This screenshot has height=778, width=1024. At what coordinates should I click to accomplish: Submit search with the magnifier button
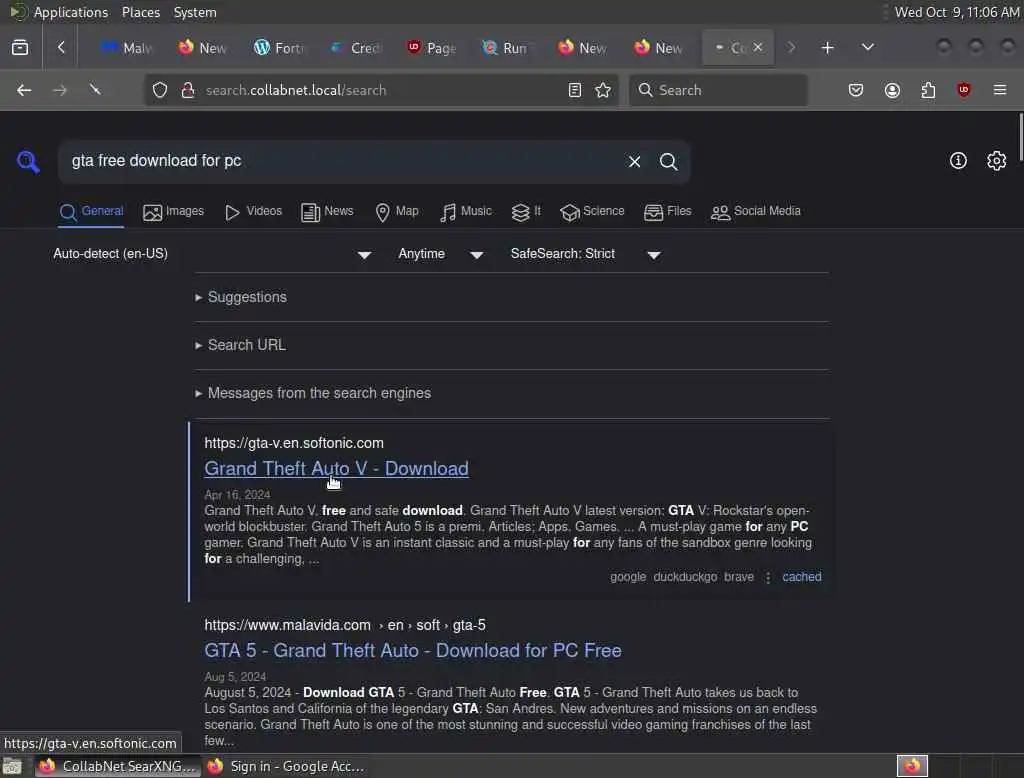tap(668, 161)
